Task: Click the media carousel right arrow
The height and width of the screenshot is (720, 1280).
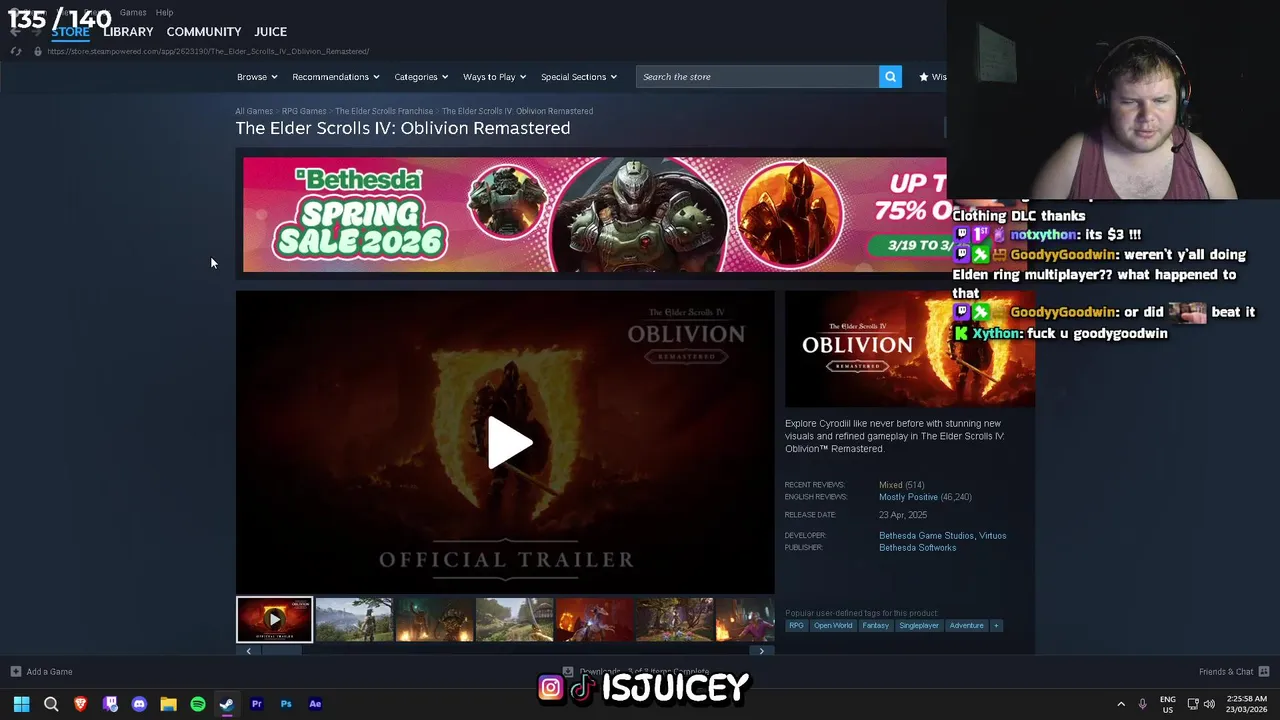Action: [761, 651]
